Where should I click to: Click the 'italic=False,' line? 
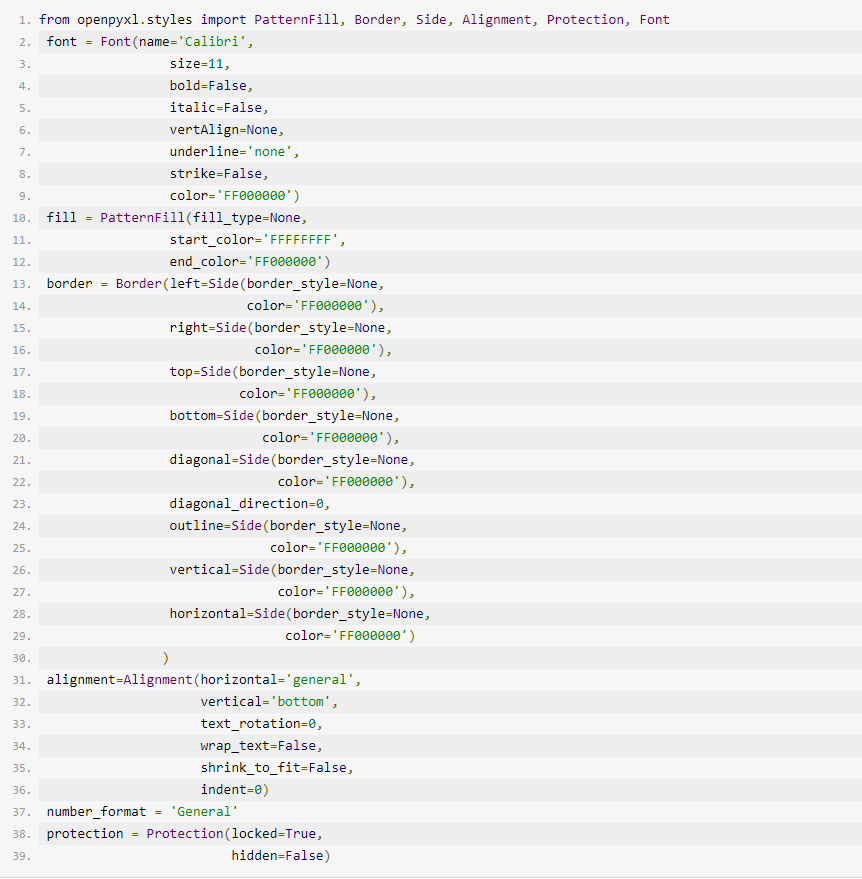click(x=219, y=108)
